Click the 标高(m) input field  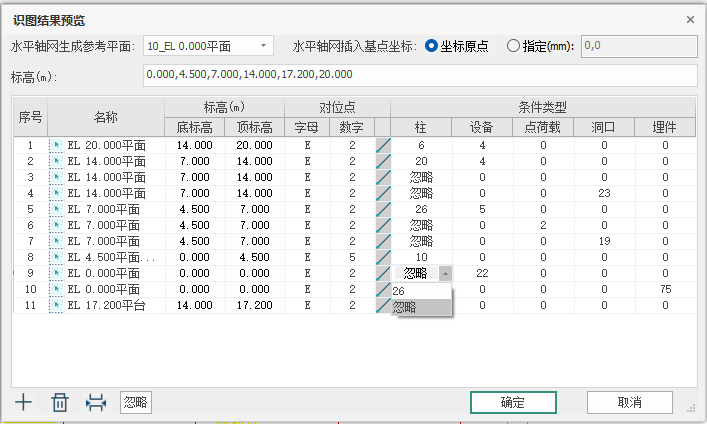point(418,75)
